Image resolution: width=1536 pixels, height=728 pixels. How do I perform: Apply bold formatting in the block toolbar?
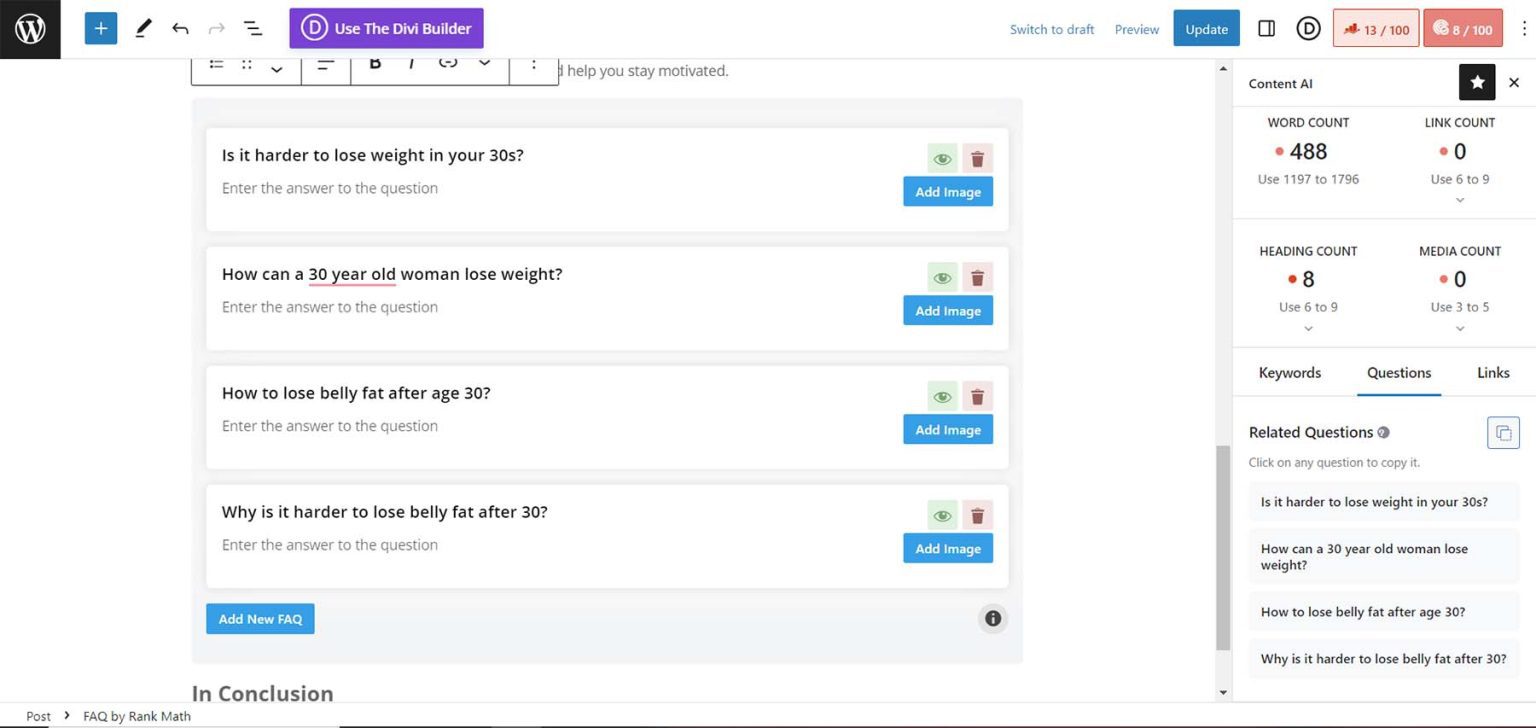pyautogui.click(x=375, y=62)
